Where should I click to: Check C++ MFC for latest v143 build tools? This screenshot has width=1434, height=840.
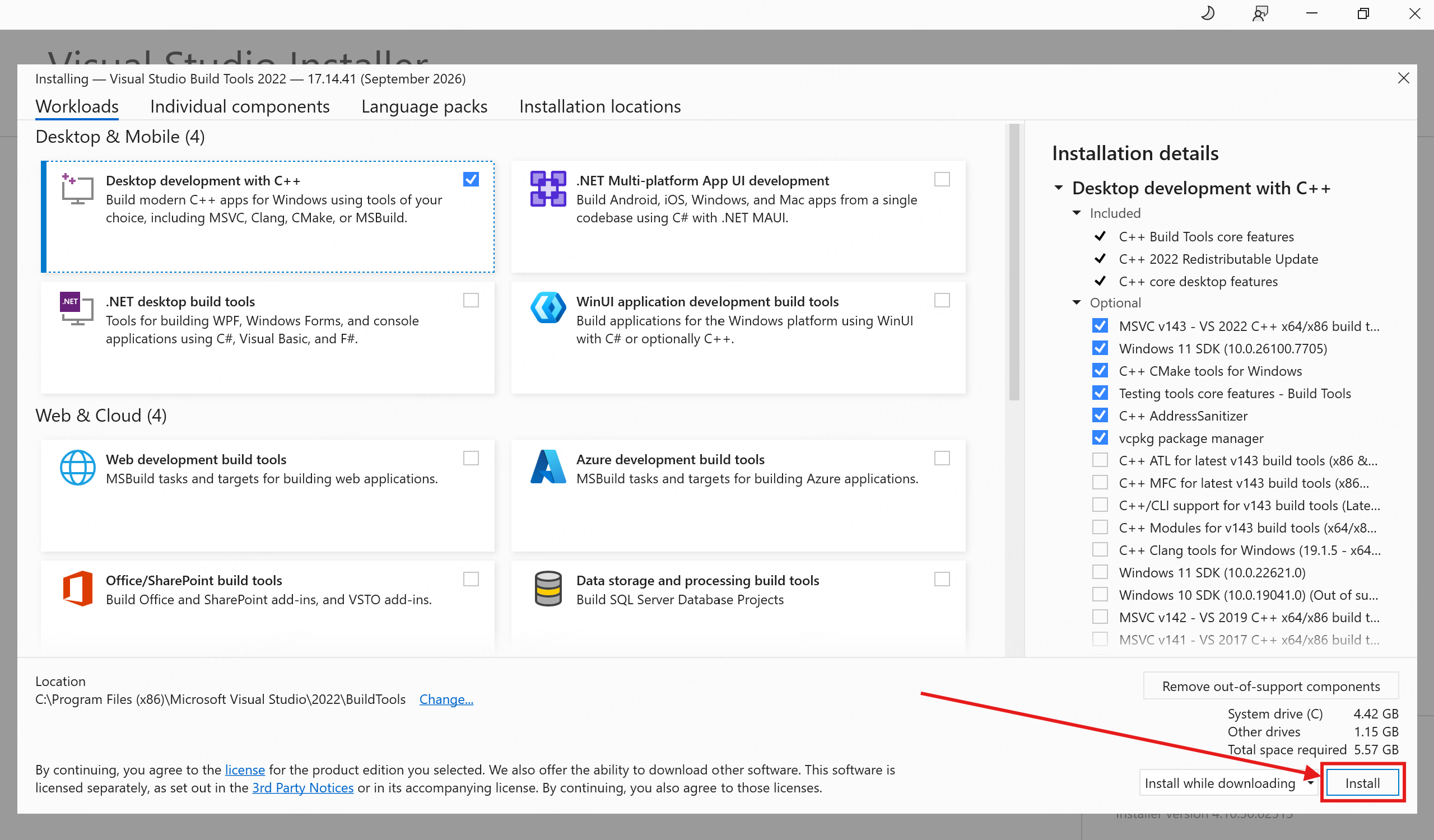(x=1100, y=483)
